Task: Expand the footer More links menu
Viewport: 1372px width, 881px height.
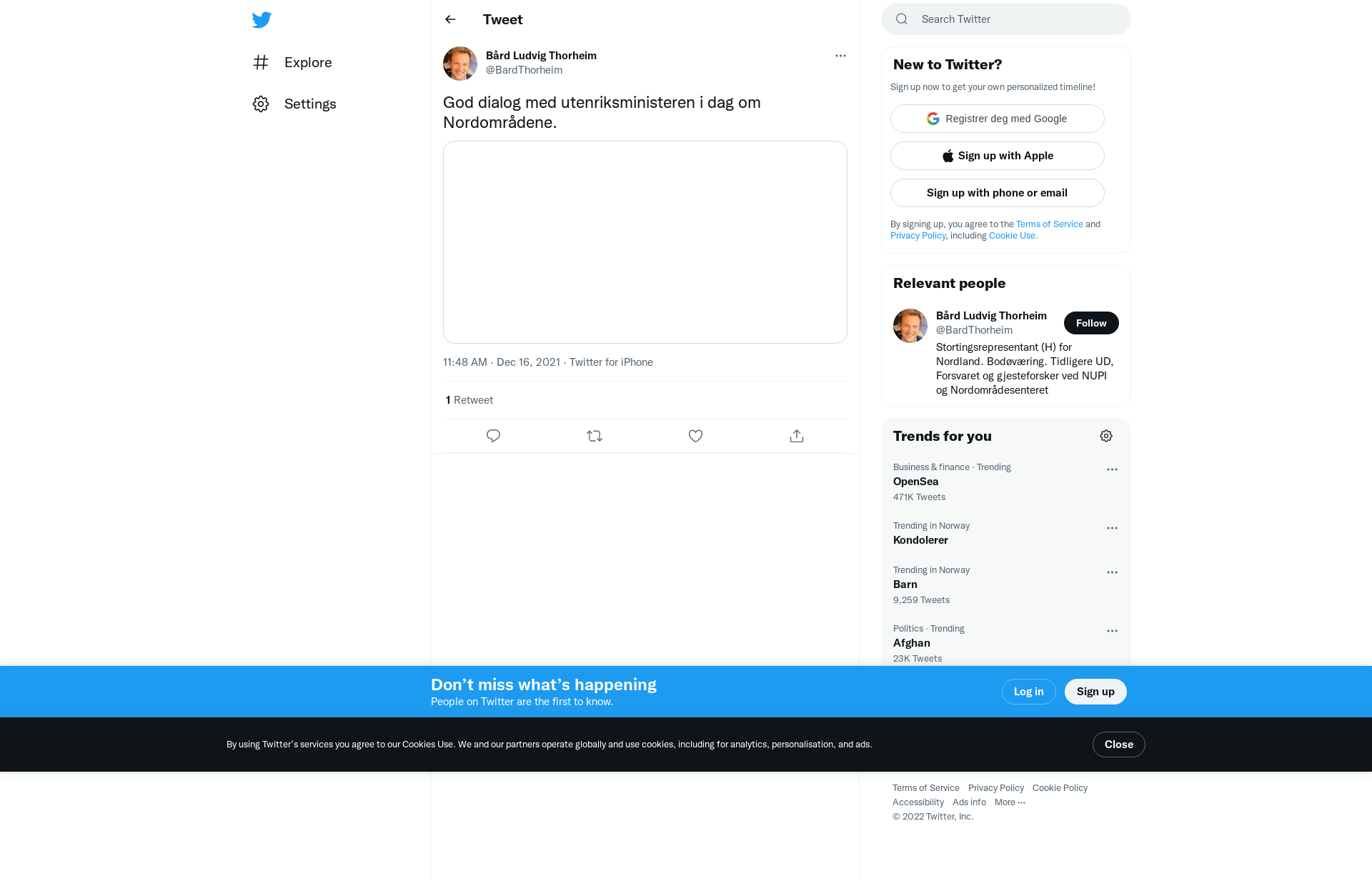Action: pos(1010,802)
